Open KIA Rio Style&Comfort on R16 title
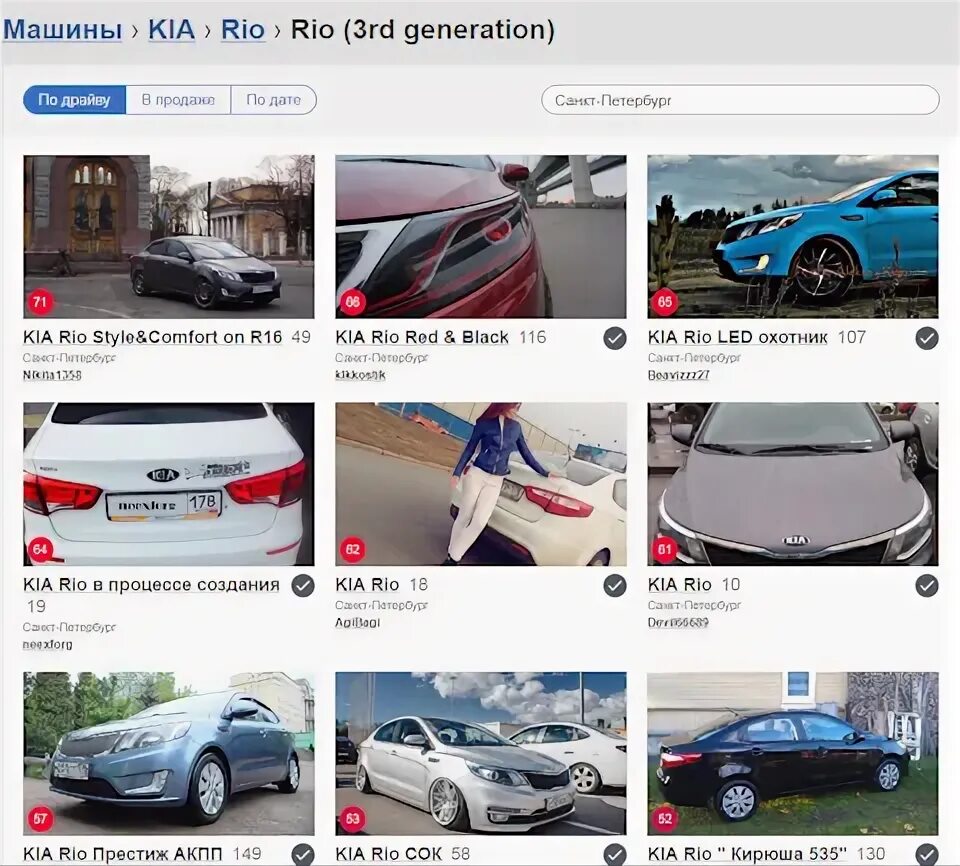 pos(152,337)
